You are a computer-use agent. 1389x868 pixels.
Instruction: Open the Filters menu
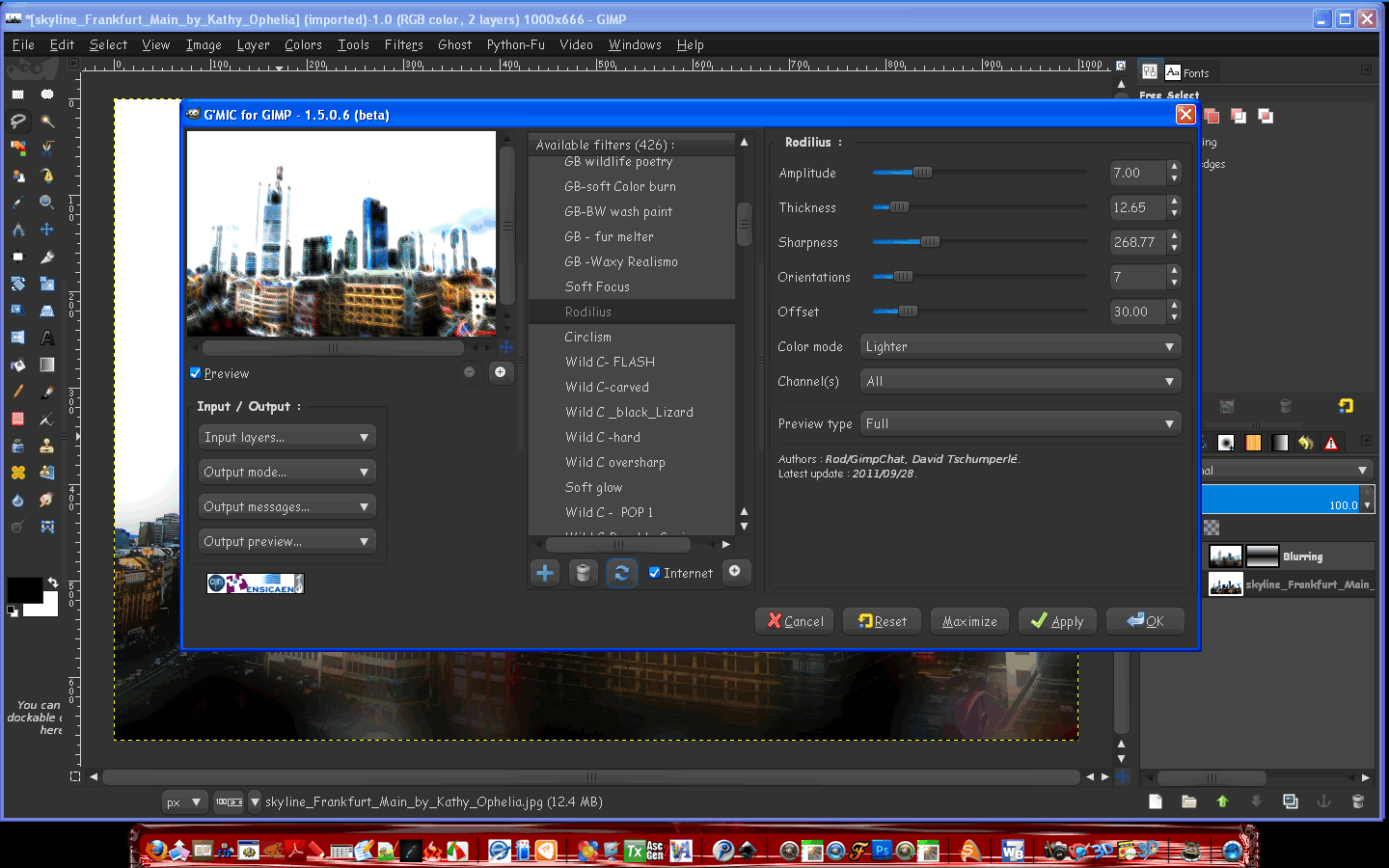pyautogui.click(x=403, y=44)
